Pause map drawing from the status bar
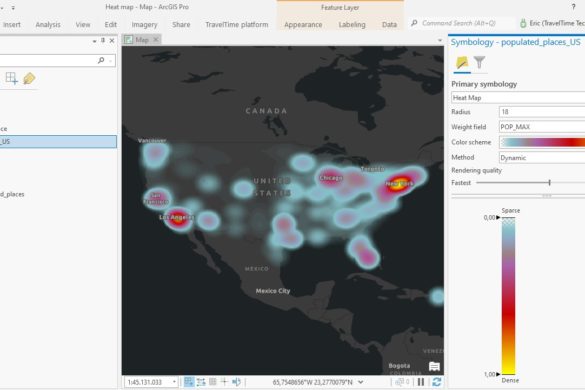Viewport: 585px width, 390px height. pyautogui.click(x=421, y=382)
